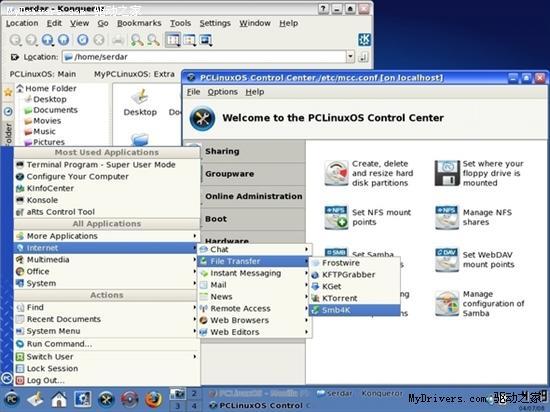Screen dimensions: 550x412
Task: Click the Control Center wrench icon in taskbar
Action: pyautogui.click(x=106, y=399)
